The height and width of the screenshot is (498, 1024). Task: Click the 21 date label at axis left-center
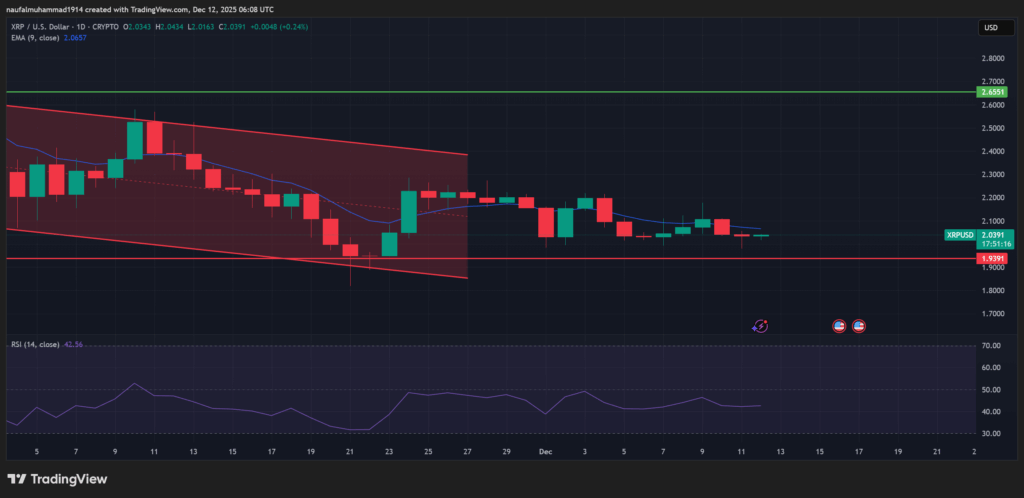click(350, 452)
